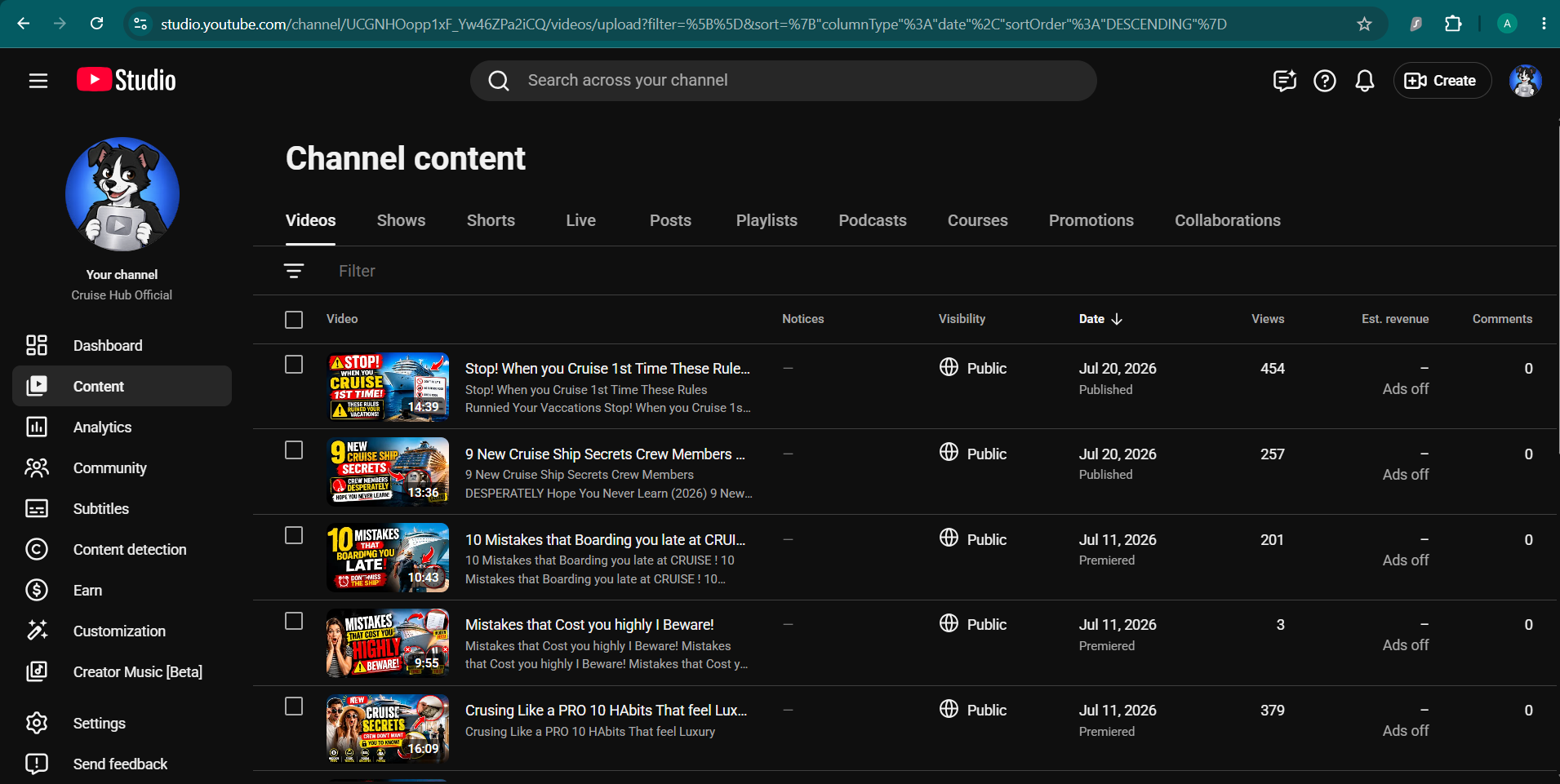The image size is (1560, 784).
Task: Open visibility options for 'Stop! When you Cruise' video
Action: [x=973, y=368]
